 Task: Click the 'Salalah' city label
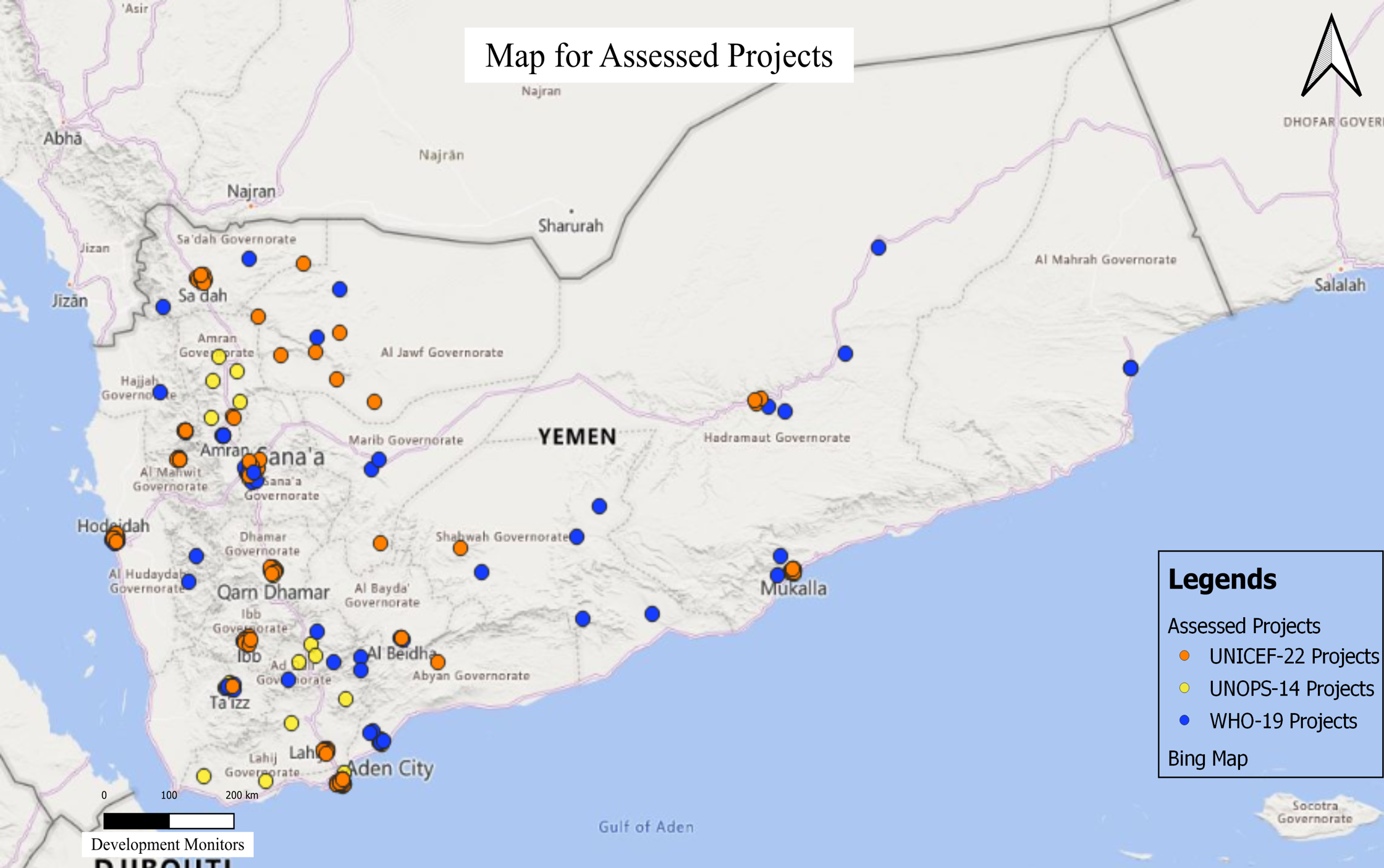1340,285
